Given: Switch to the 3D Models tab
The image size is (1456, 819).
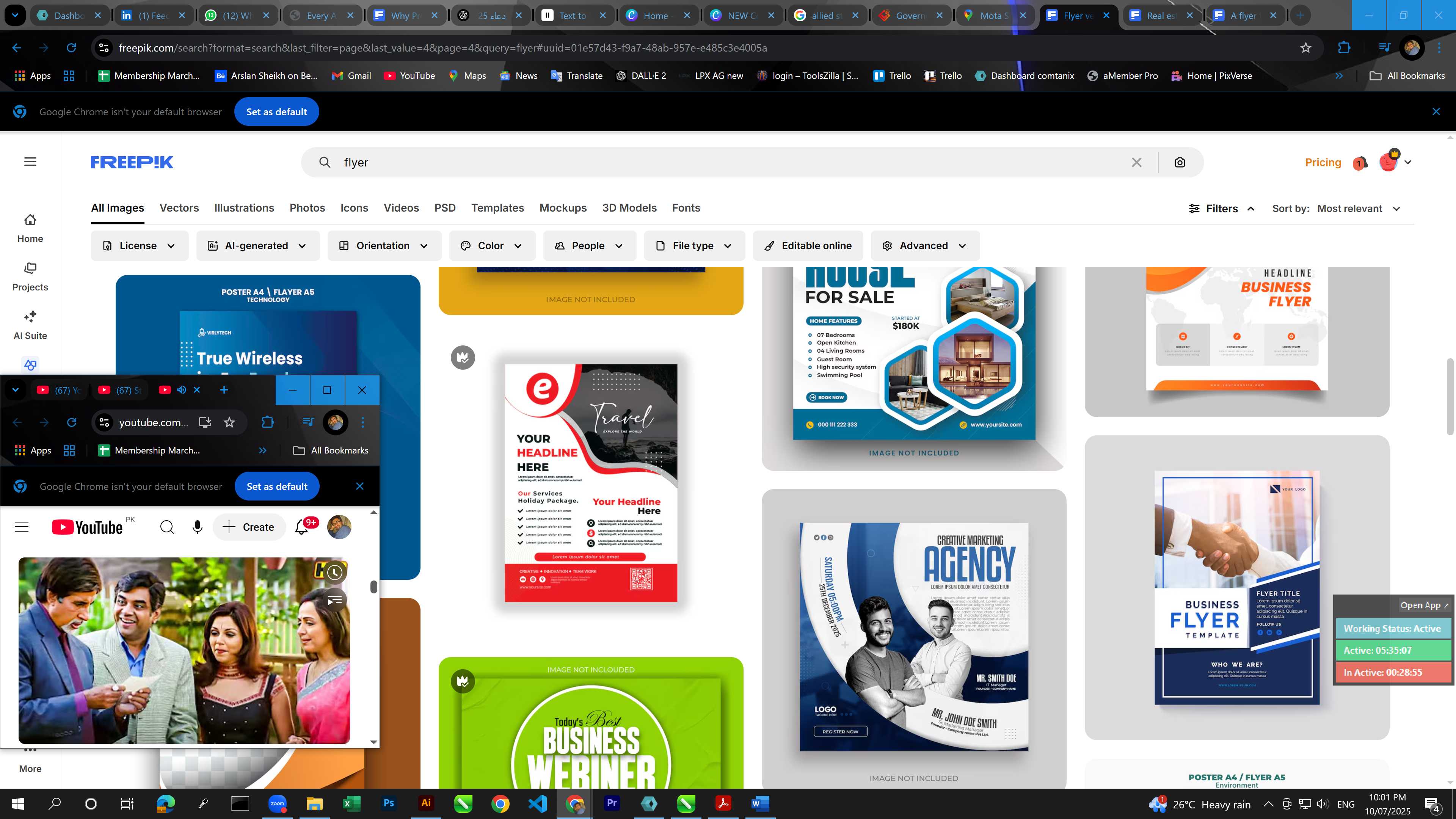Looking at the screenshot, I should [x=629, y=208].
